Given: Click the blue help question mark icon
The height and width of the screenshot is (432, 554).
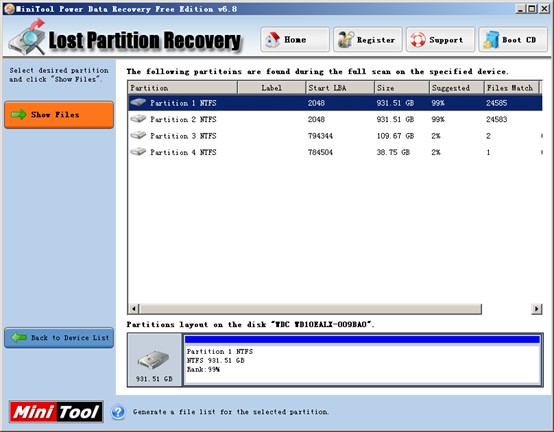Looking at the screenshot, I should click(118, 412).
